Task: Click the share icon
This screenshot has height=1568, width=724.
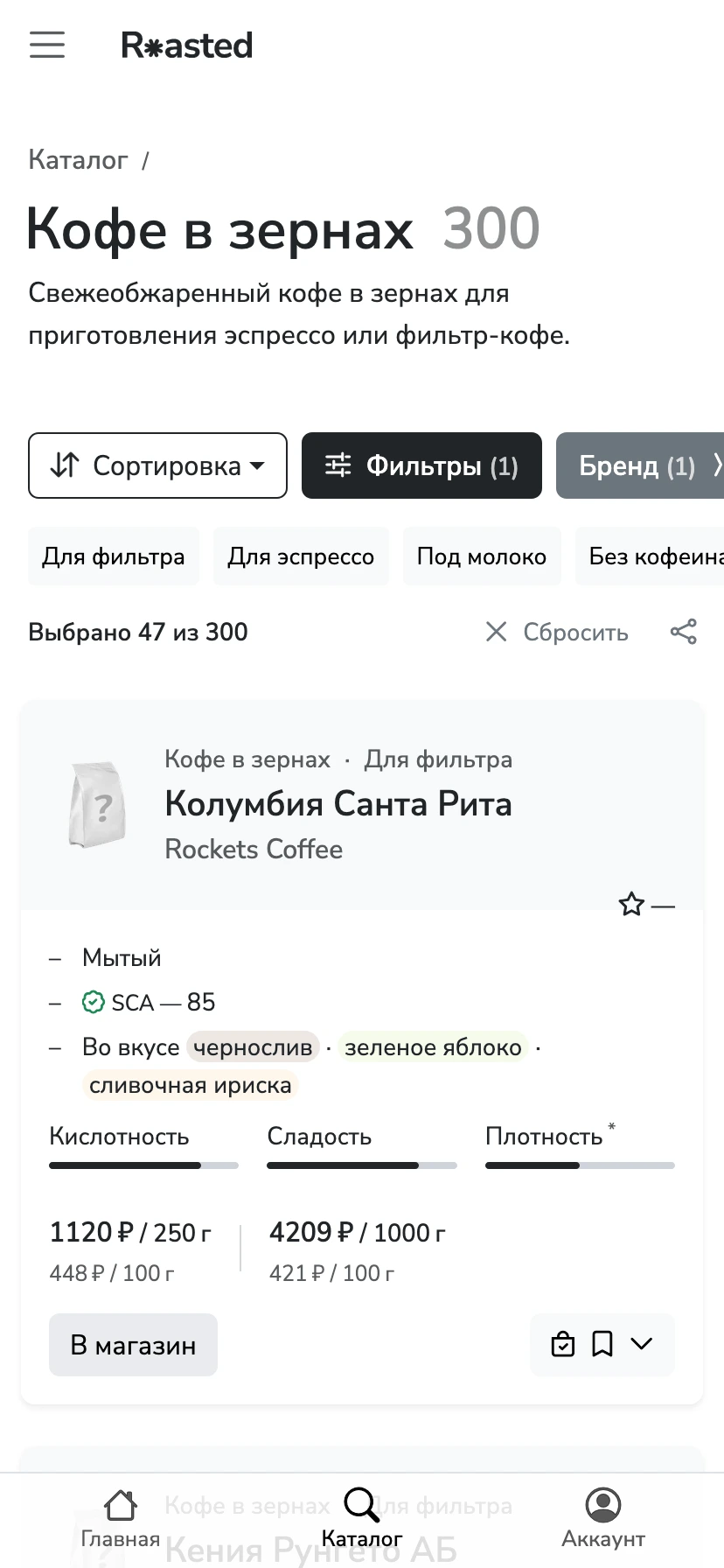Action: click(684, 632)
